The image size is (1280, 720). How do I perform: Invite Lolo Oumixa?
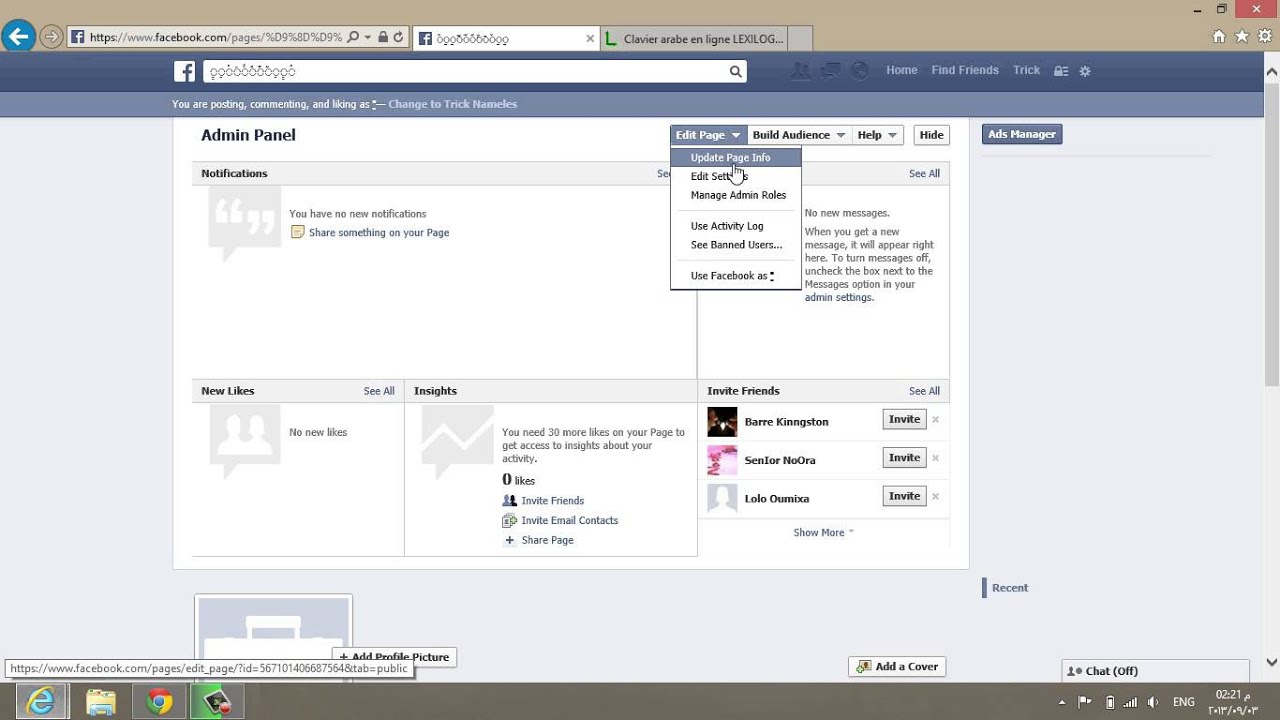pyautogui.click(x=904, y=496)
